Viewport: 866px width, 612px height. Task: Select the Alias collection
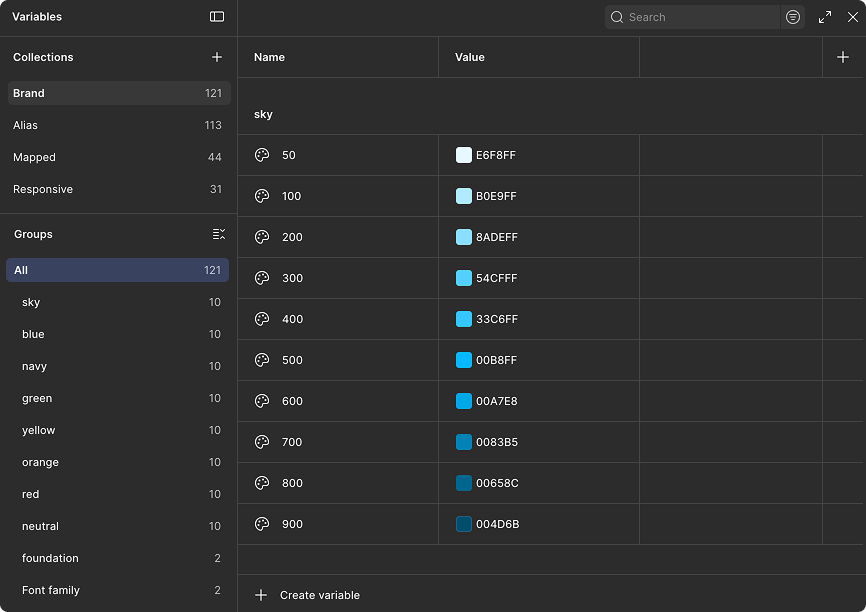pos(119,125)
